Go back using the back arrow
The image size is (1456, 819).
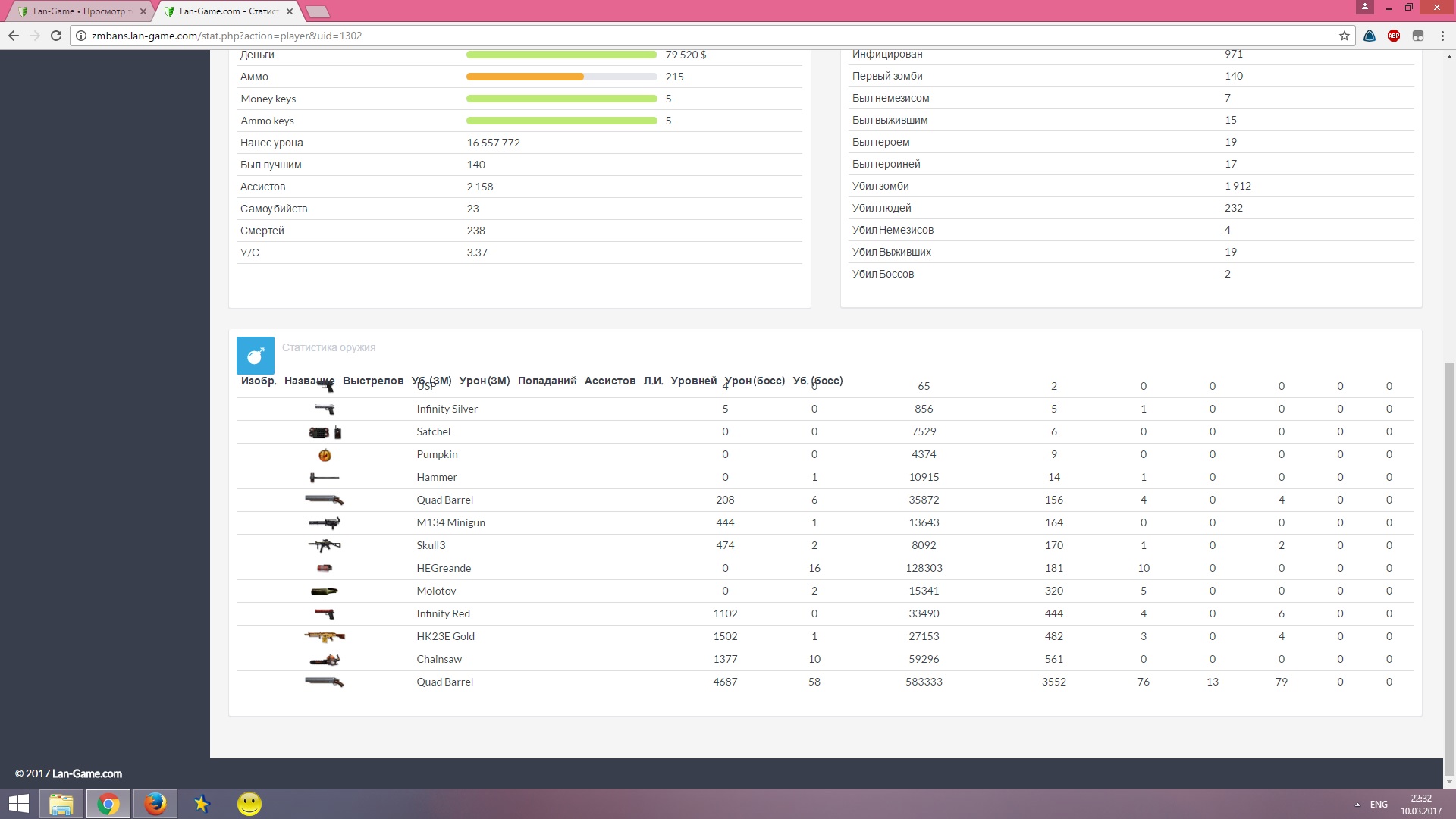pyautogui.click(x=14, y=36)
